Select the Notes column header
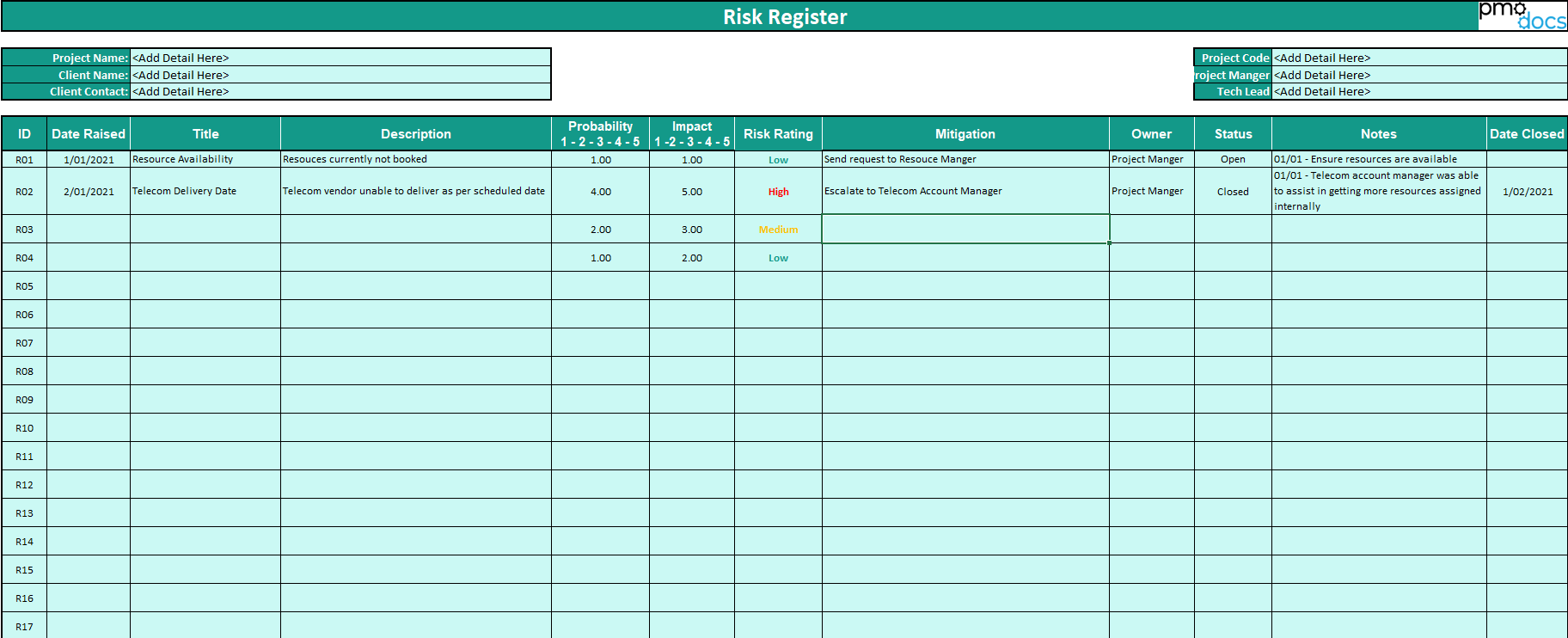The image size is (1568, 638). pos(1379,133)
